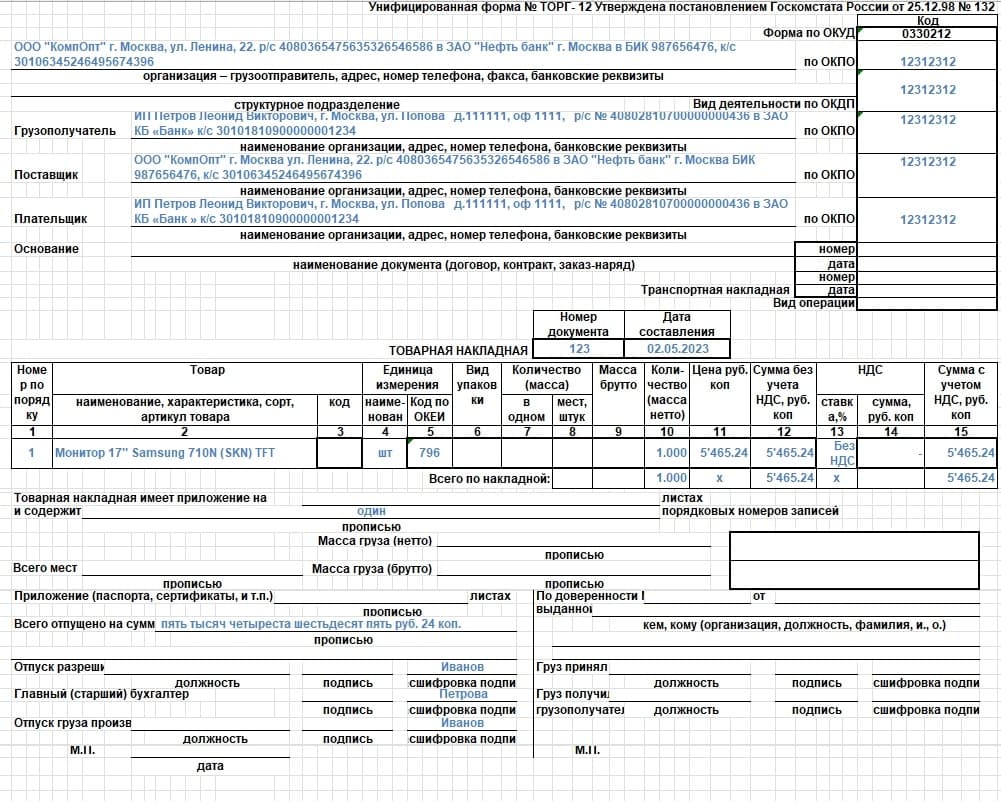Select the 'организация – грузоотправитель' caption line
The height and width of the screenshot is (803, 1001).
(x=403, y=76)
